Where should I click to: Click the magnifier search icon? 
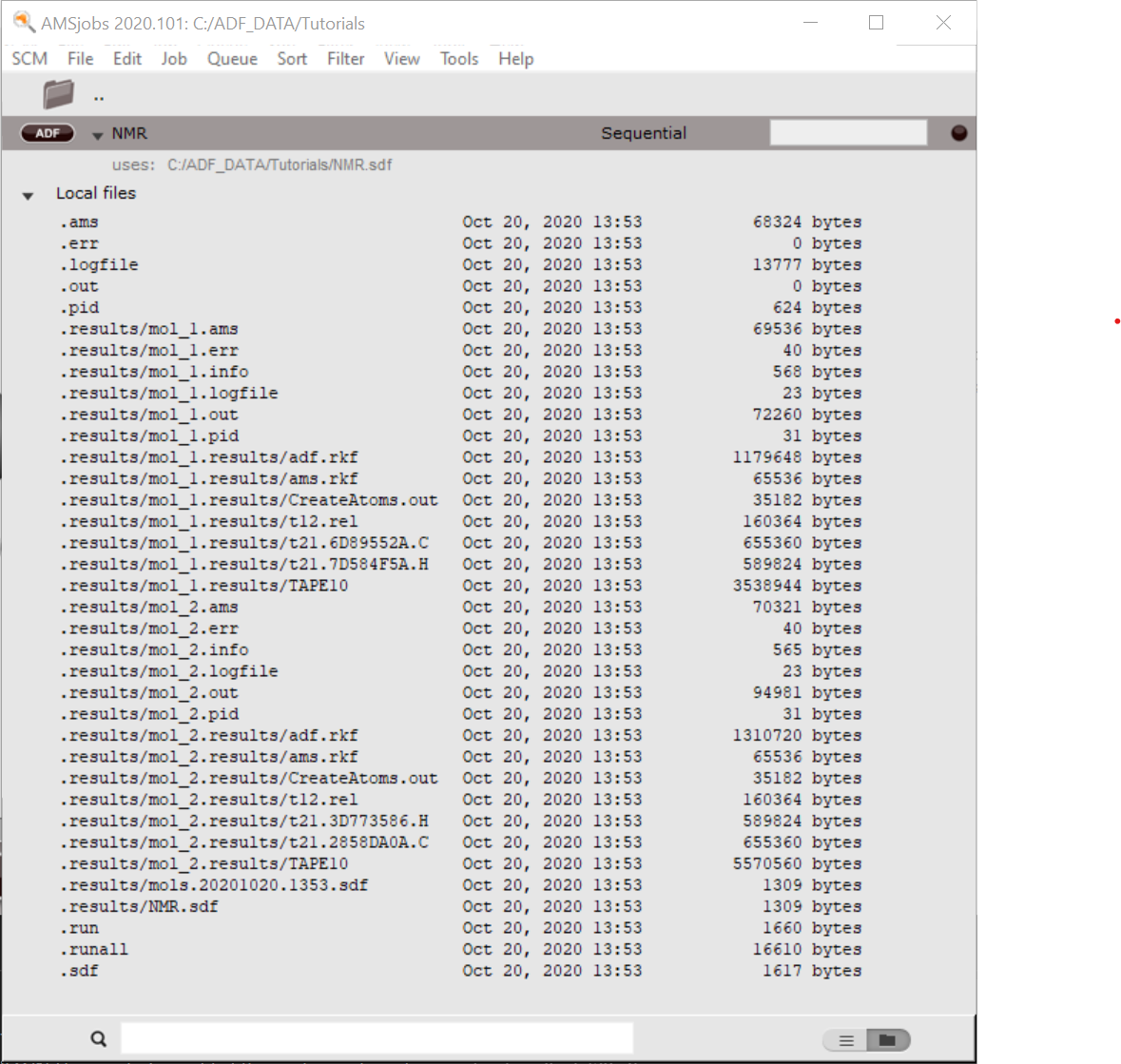pyautogui.click(x=98, y=1037)
